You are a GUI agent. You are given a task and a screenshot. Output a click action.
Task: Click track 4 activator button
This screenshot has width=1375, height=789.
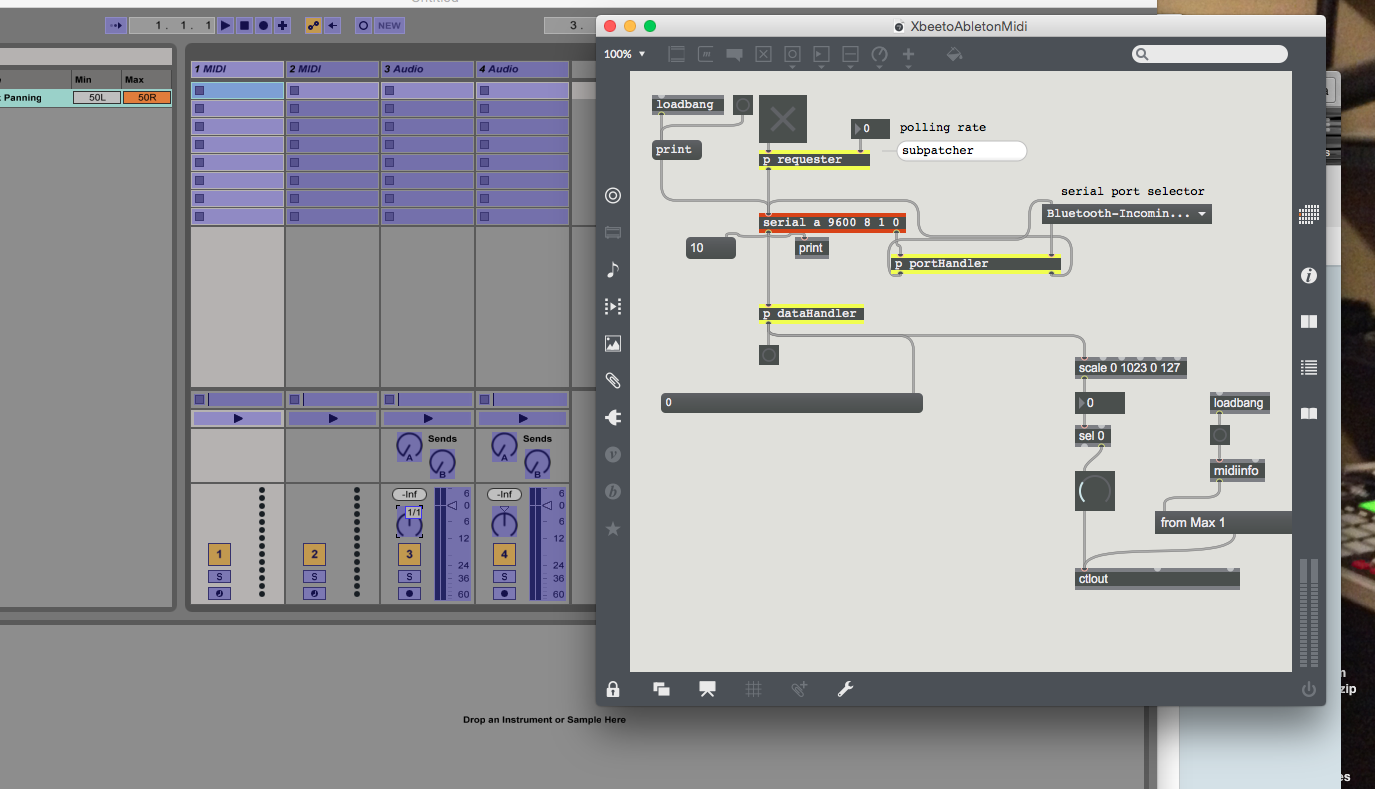click(504, 554)
